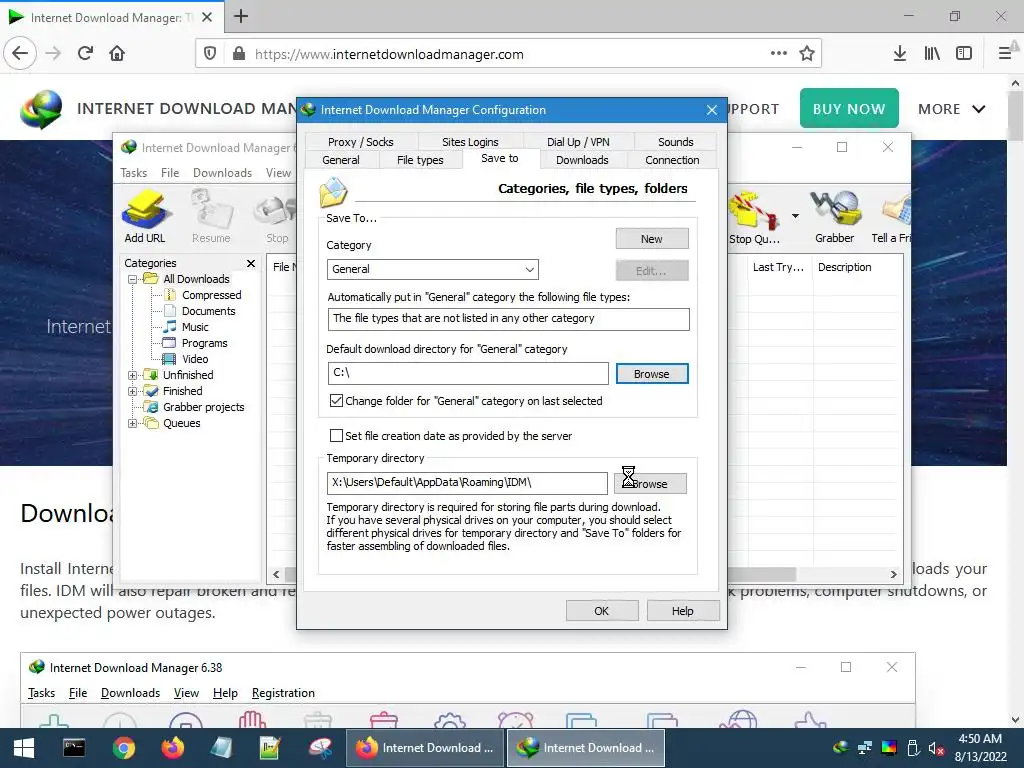Collapse the All Downloads tree node
The image size is (1024, 768).
133,280
